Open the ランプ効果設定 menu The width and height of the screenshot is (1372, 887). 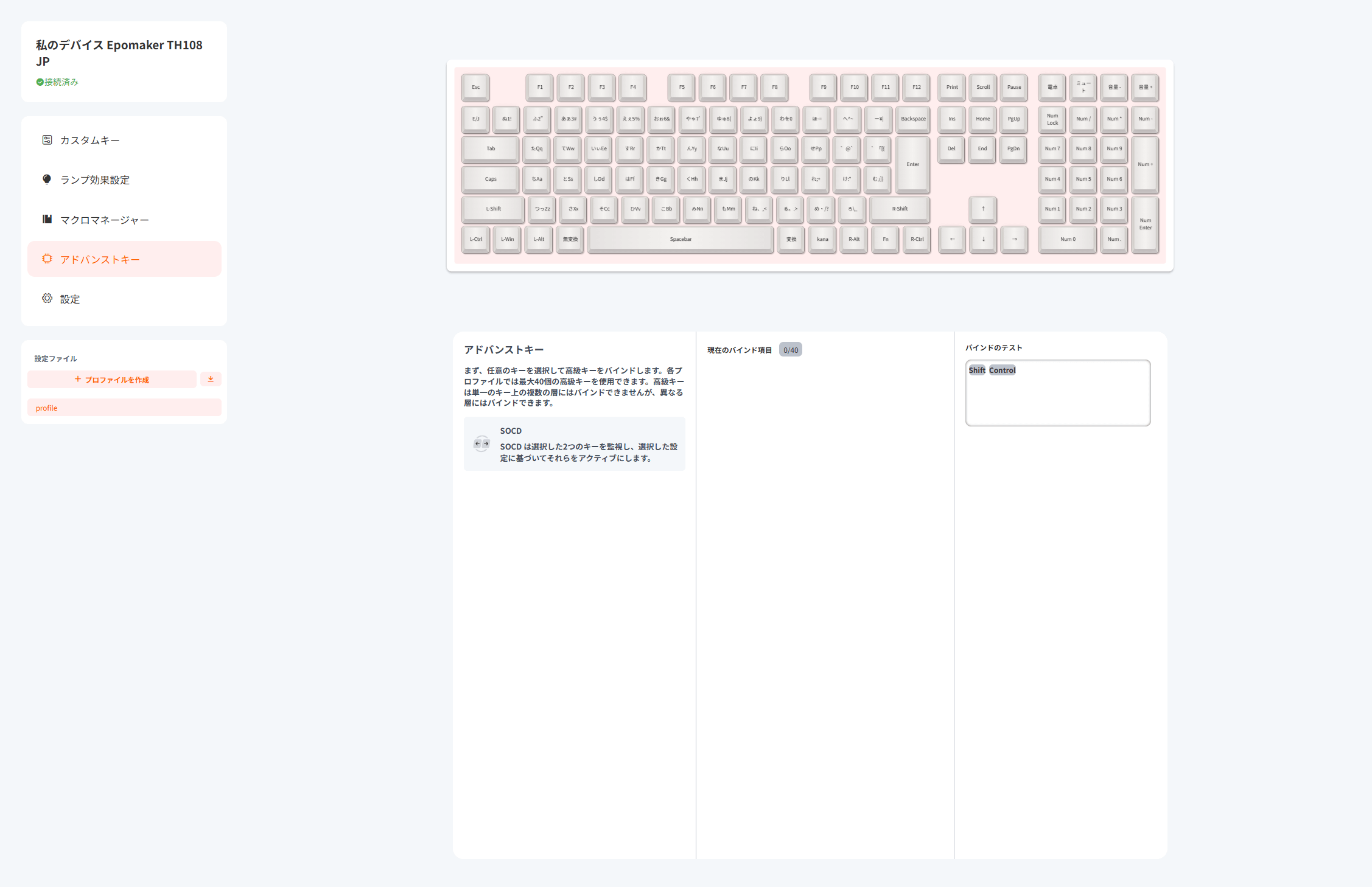click(x=95, y=180)
